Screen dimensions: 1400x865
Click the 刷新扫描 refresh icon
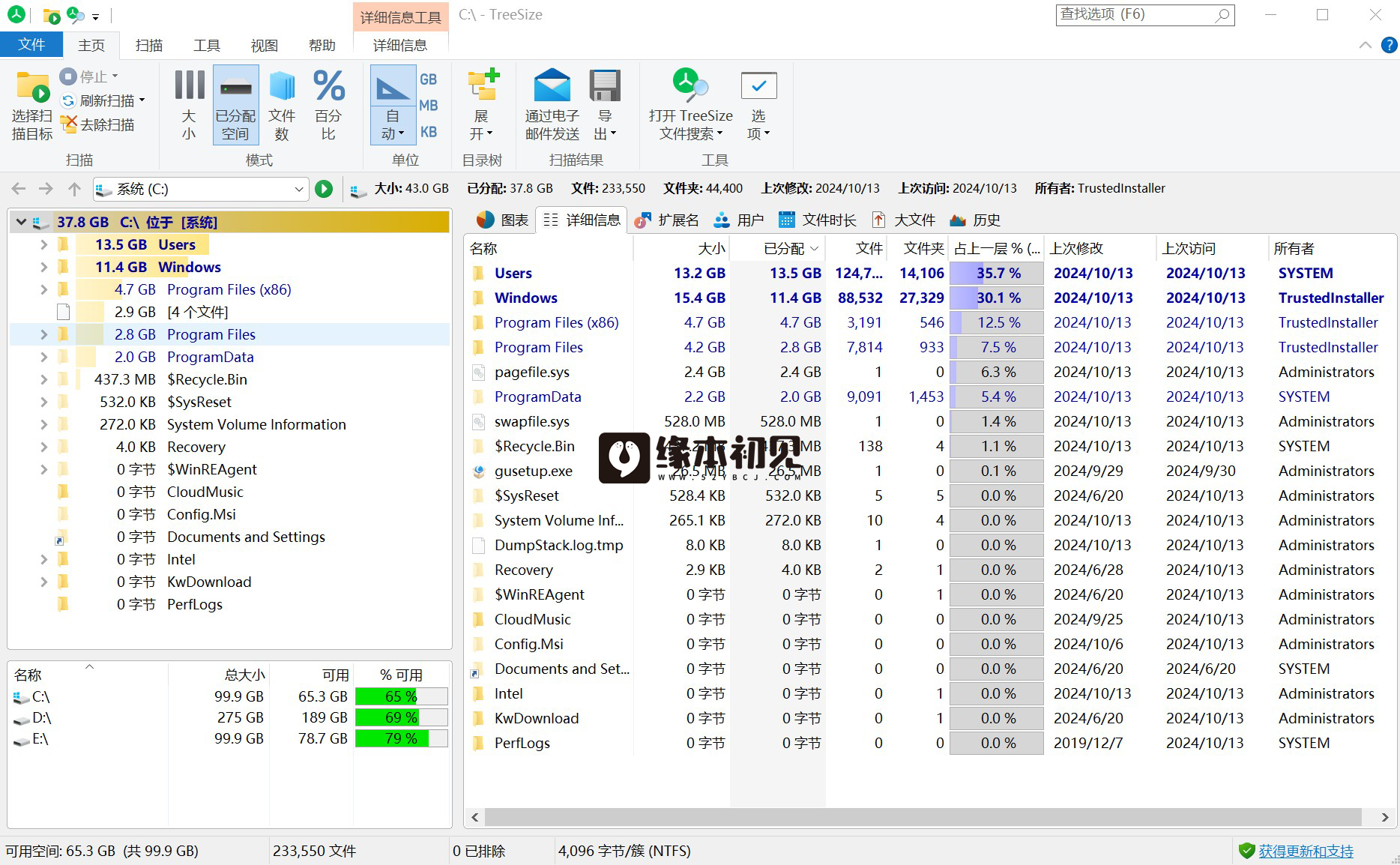click(x=68, y=100)
